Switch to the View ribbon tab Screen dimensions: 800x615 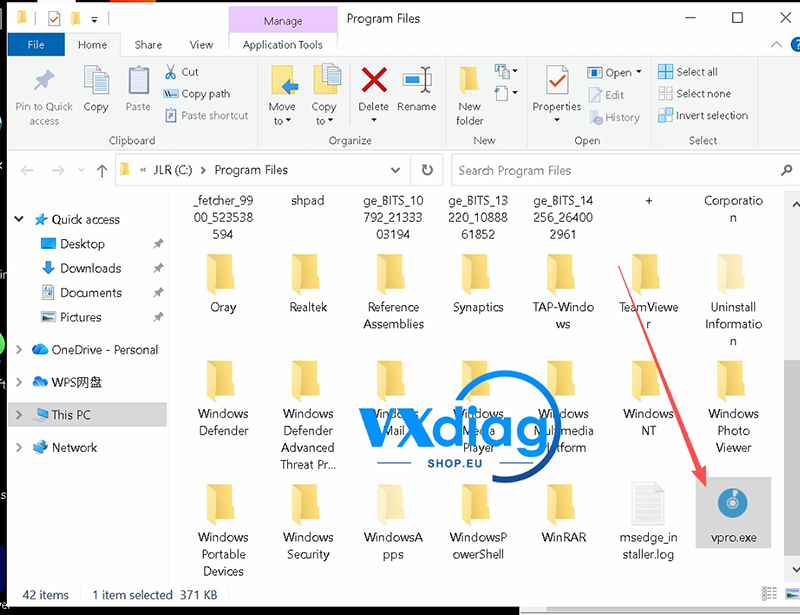202,45
